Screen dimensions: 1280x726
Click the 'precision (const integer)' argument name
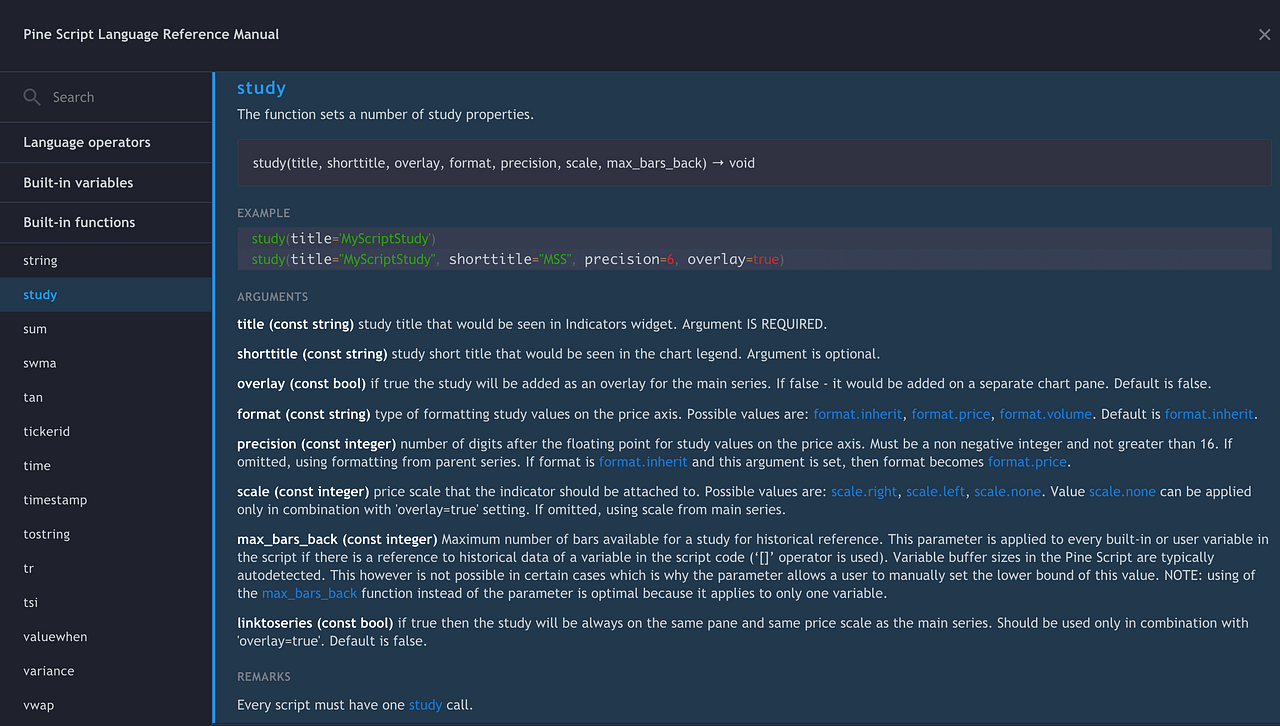[317, 444]
